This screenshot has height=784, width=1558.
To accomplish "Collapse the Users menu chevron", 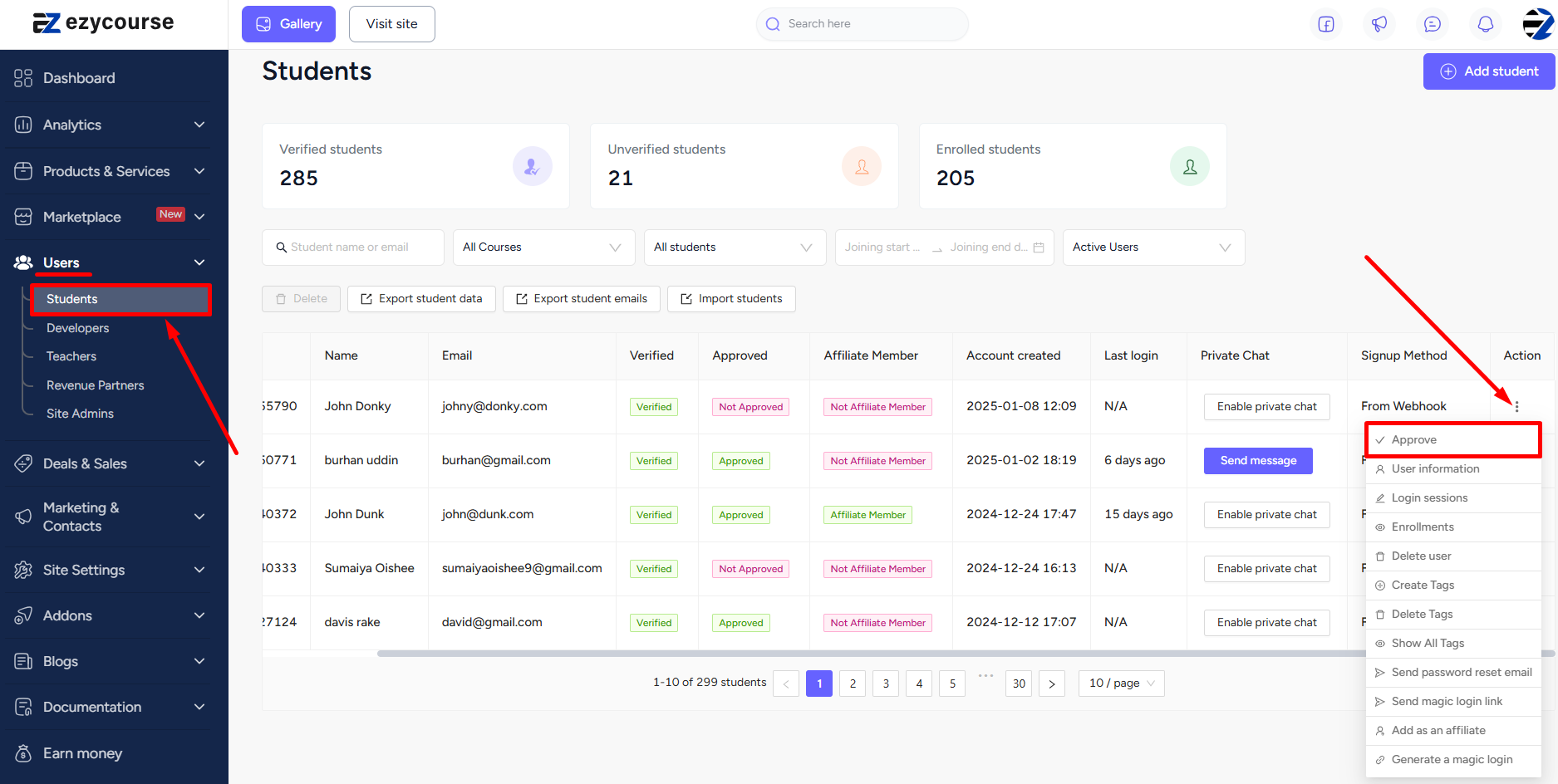I will [x=199, y=262].
